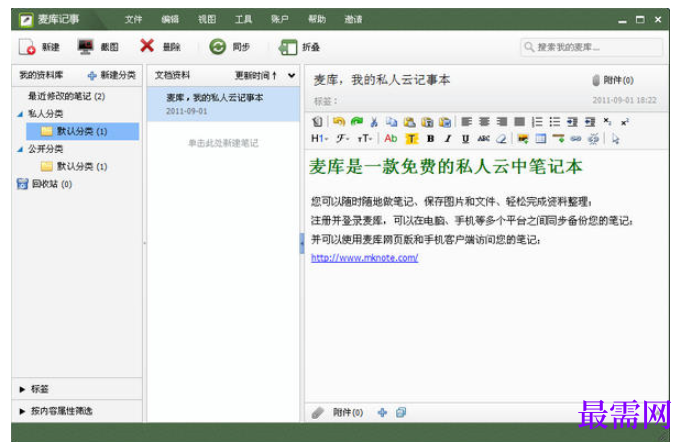Click the green 同步 sync icon
690x446 pixels.
pyautogui.click(x=217, y=47)
